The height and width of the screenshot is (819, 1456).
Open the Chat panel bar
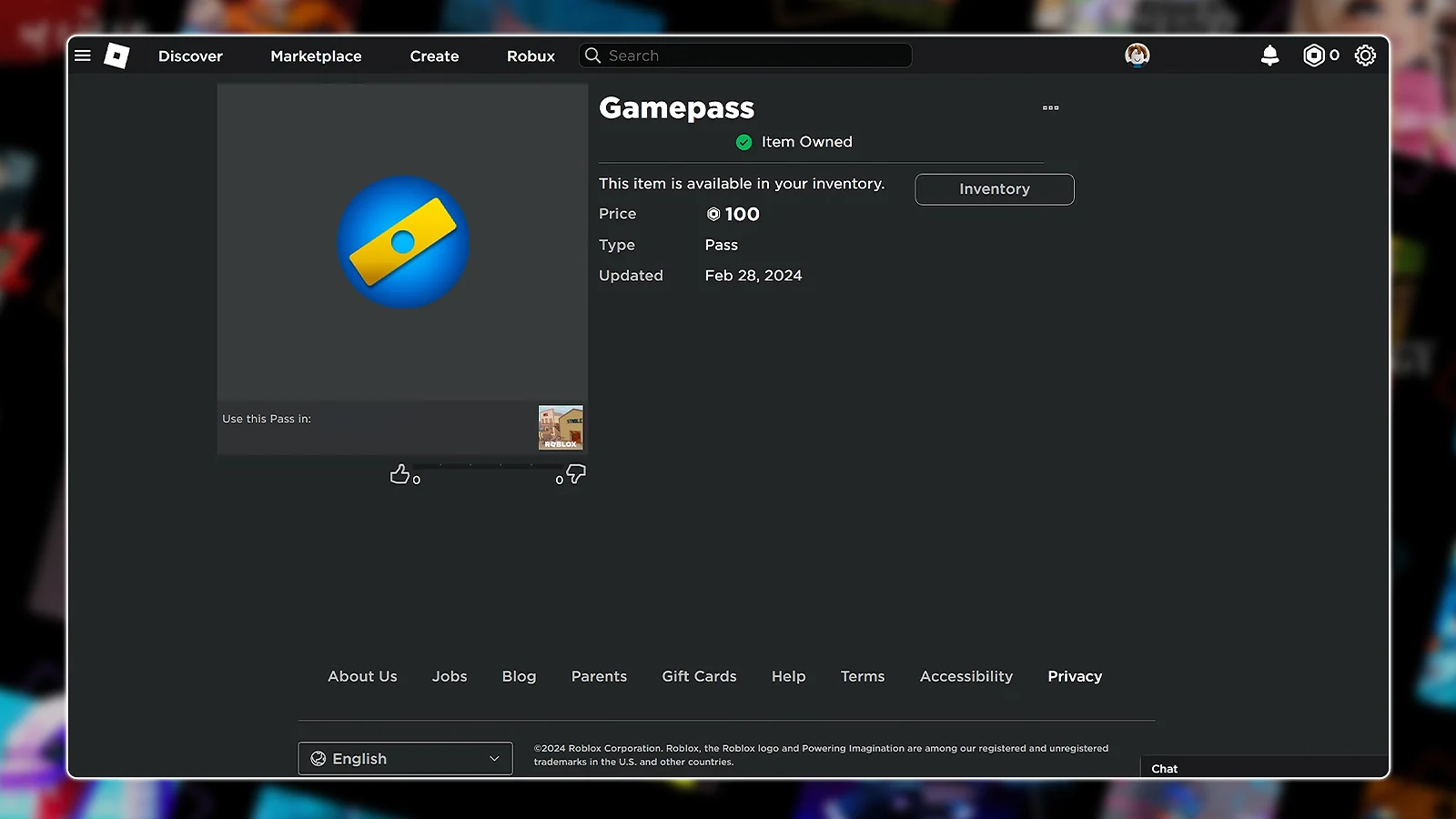click(1264, 768)
